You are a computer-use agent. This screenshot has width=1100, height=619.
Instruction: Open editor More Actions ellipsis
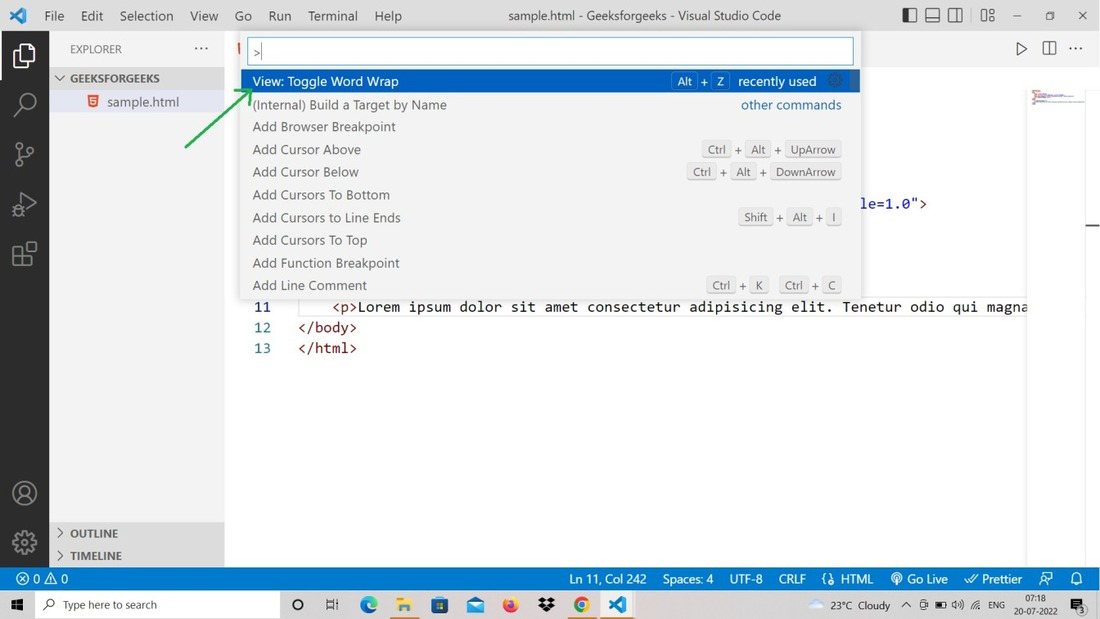coord(1075,48)
